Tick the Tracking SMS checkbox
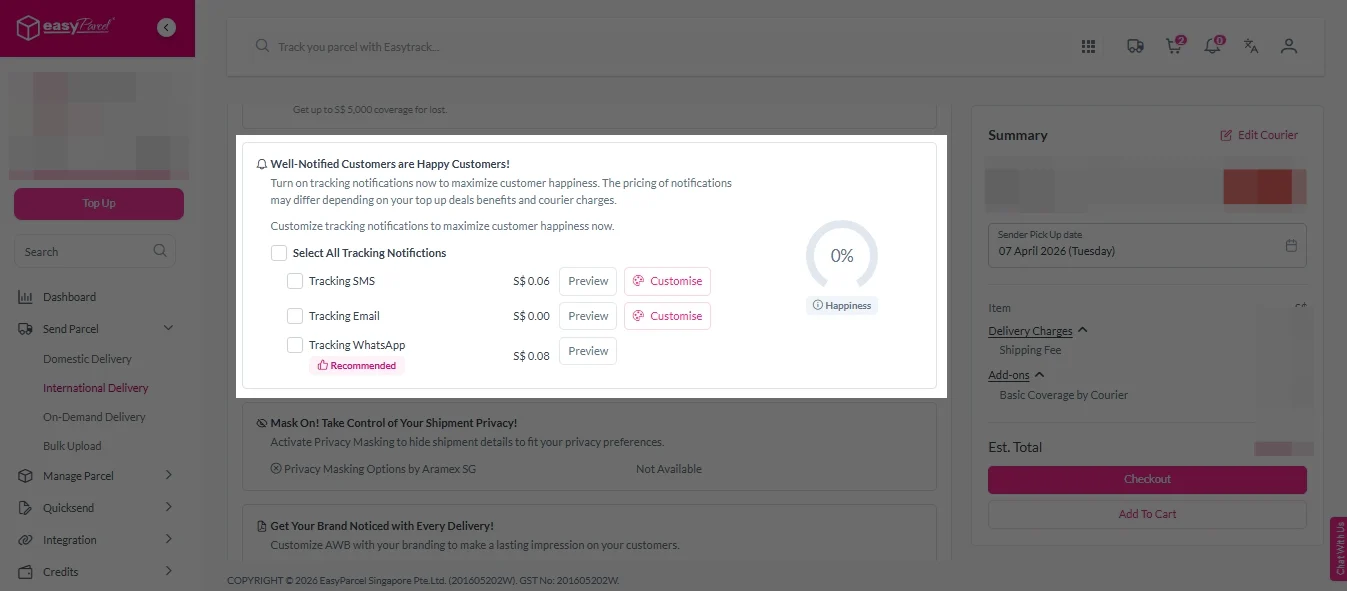This screenshot has height=591, width=1347. [x=295, y=281]
